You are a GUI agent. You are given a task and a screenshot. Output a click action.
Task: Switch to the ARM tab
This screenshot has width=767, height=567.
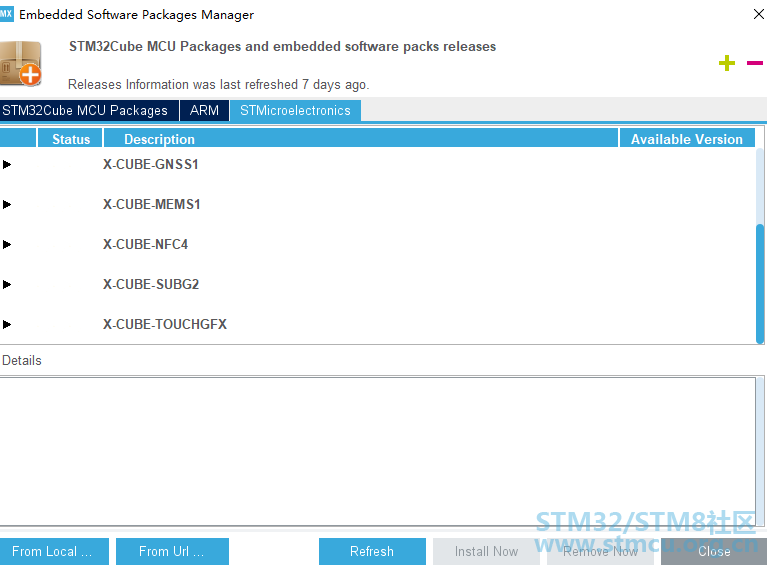(x=204, y=111)
